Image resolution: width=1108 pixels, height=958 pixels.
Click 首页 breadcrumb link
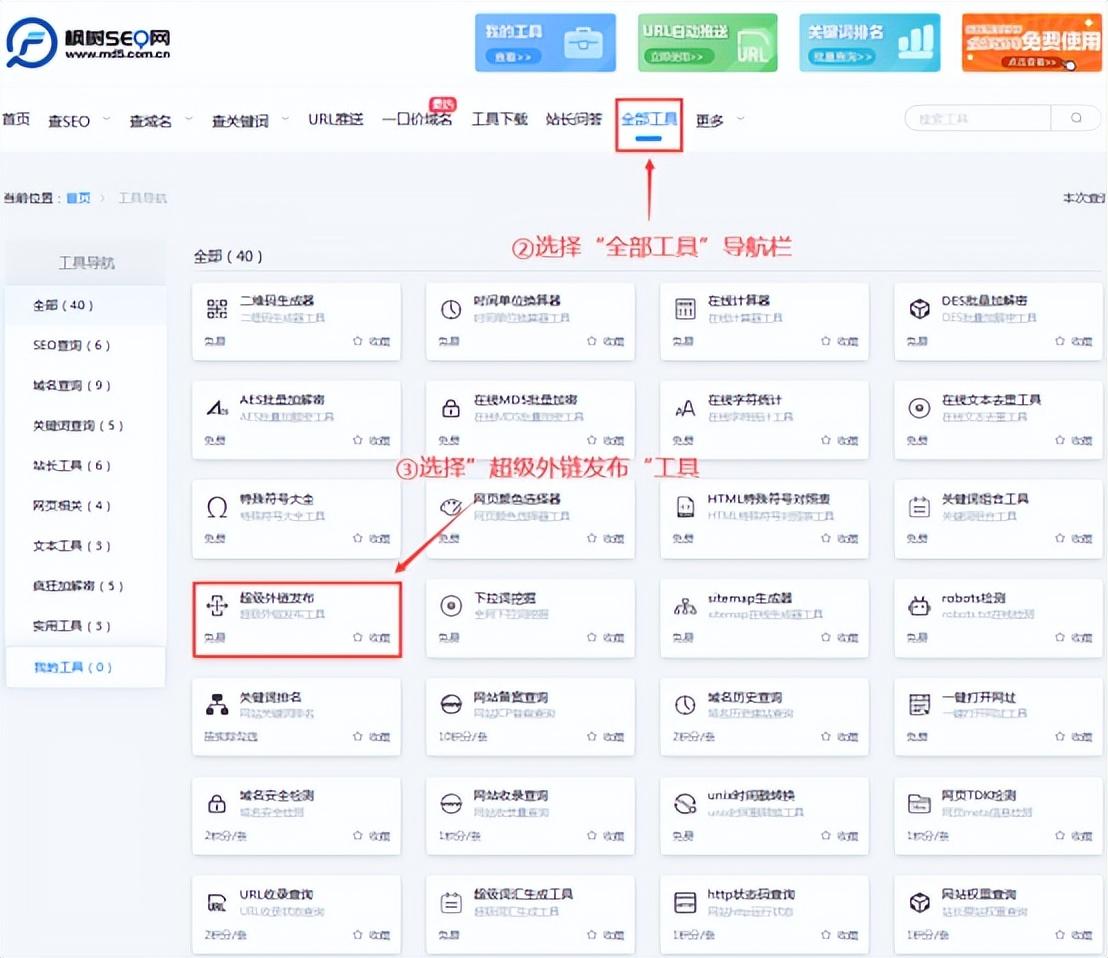coord(78,198)
